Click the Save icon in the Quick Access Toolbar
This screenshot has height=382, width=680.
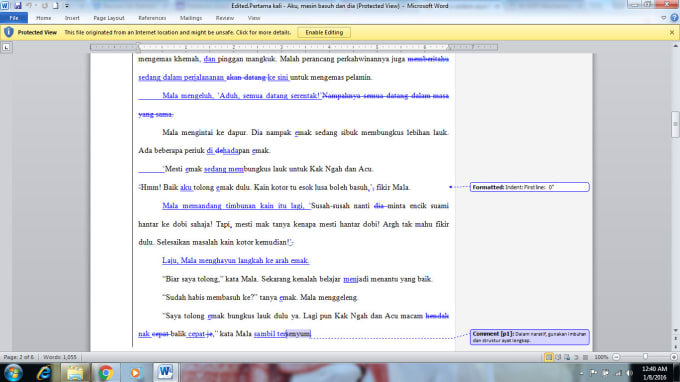(18, 6)
